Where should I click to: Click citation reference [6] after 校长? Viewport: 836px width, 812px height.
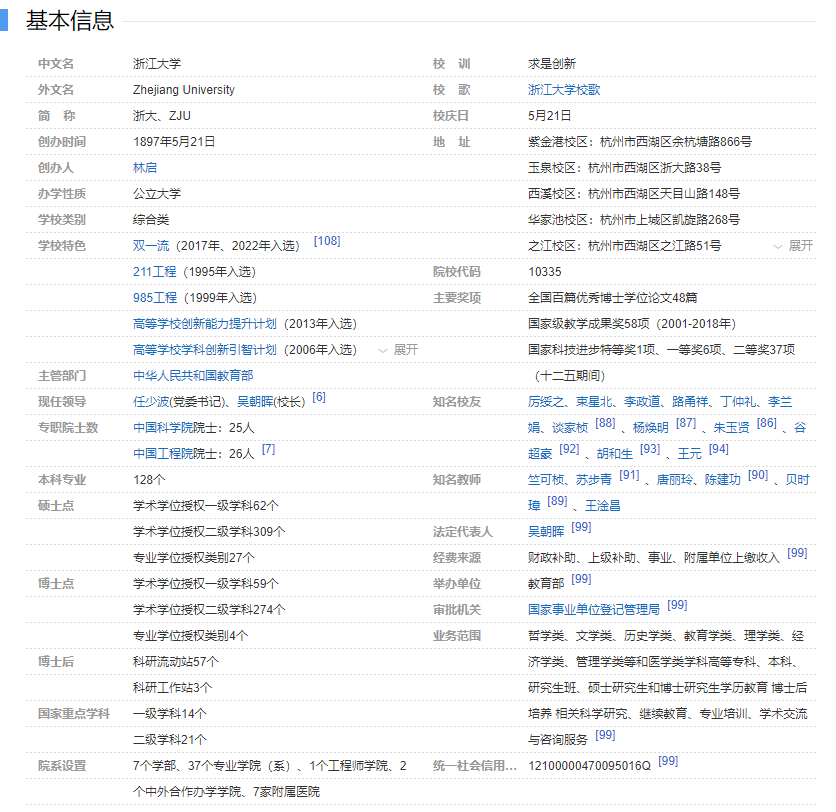319,397
